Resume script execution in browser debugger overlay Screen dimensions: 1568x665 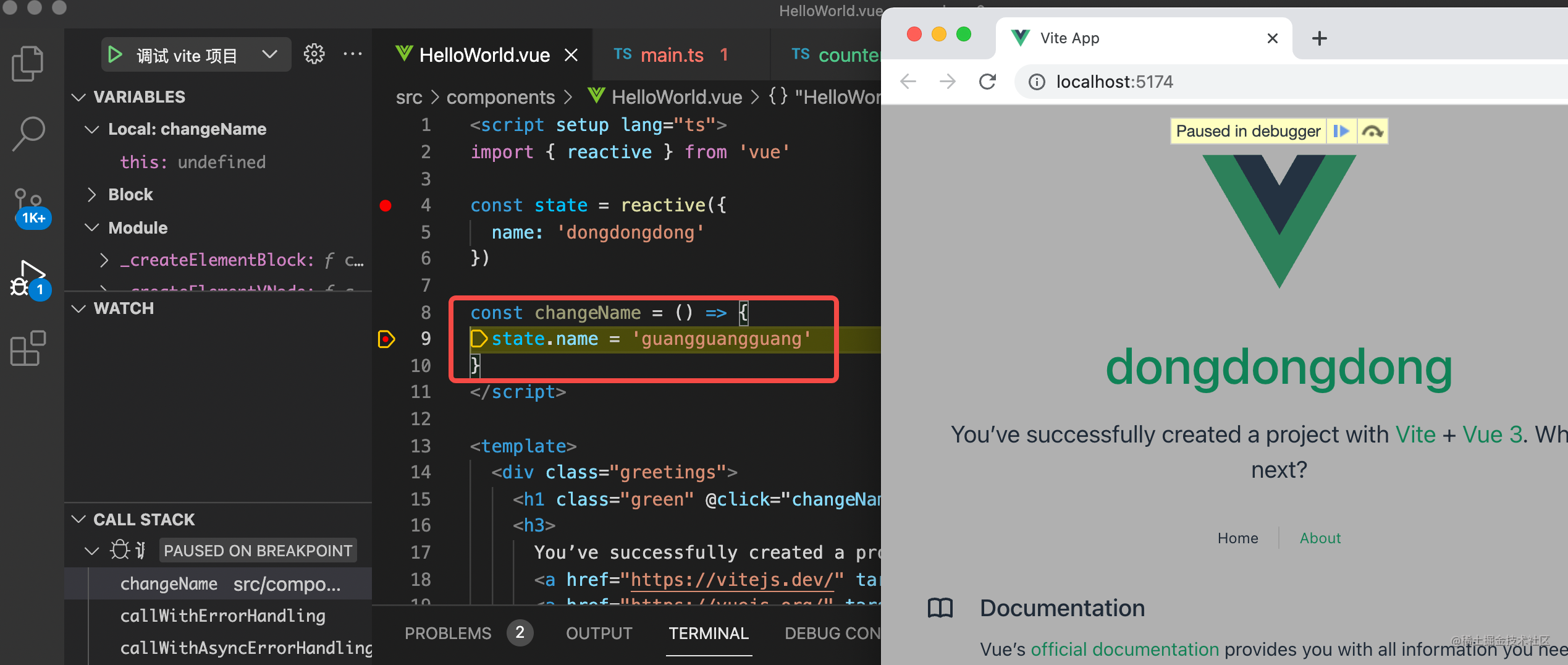click(x=1341, y=131)
